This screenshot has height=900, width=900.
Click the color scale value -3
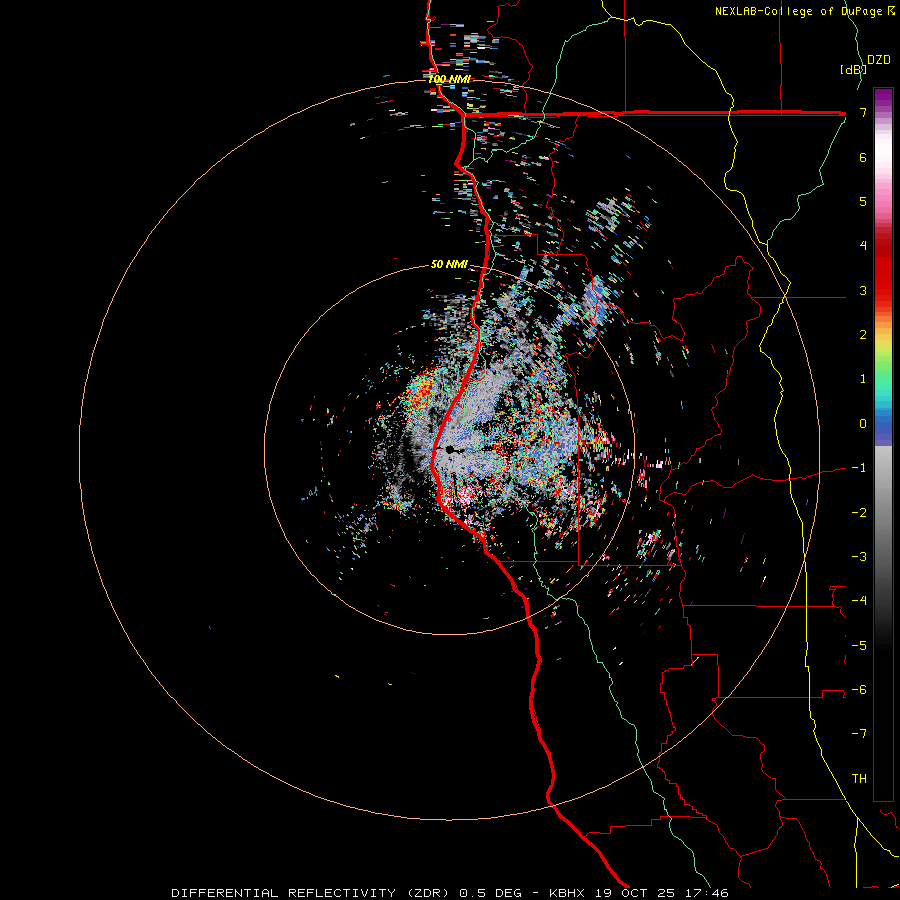tap(859, 557)
